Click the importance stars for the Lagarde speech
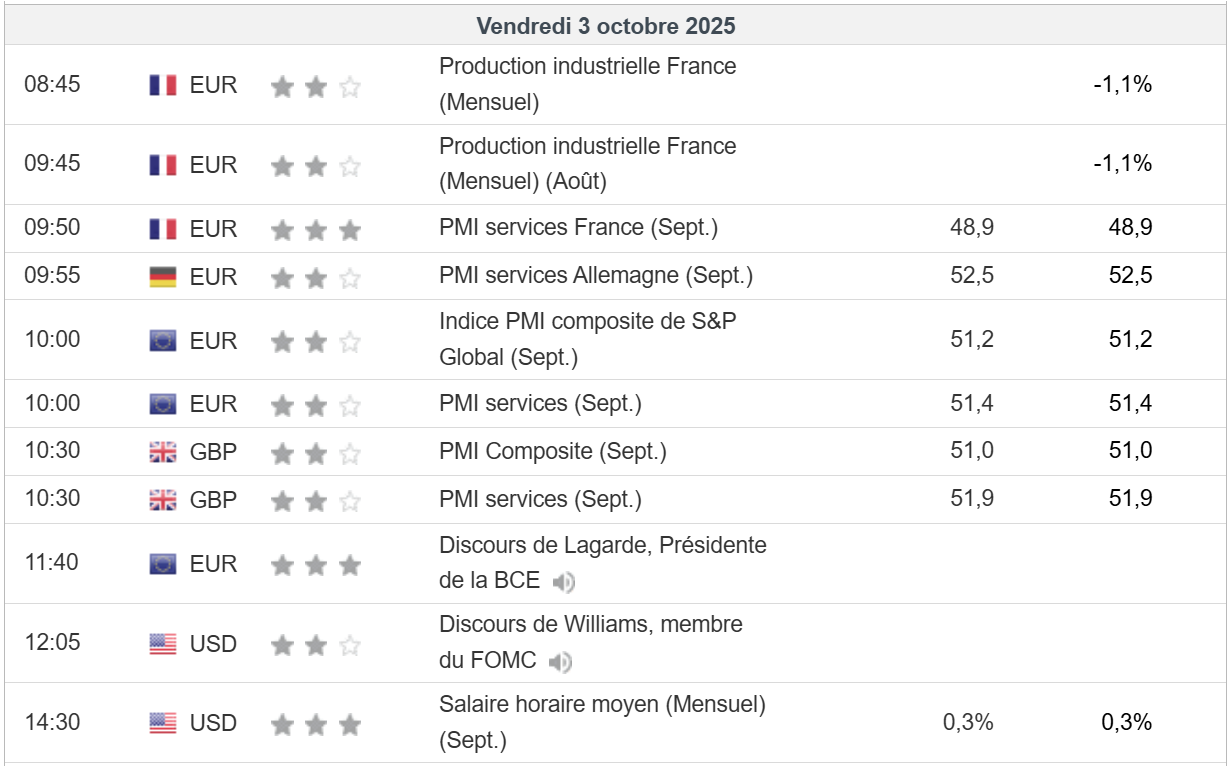This screenshot has width=1232, height=767. [315, 566]
